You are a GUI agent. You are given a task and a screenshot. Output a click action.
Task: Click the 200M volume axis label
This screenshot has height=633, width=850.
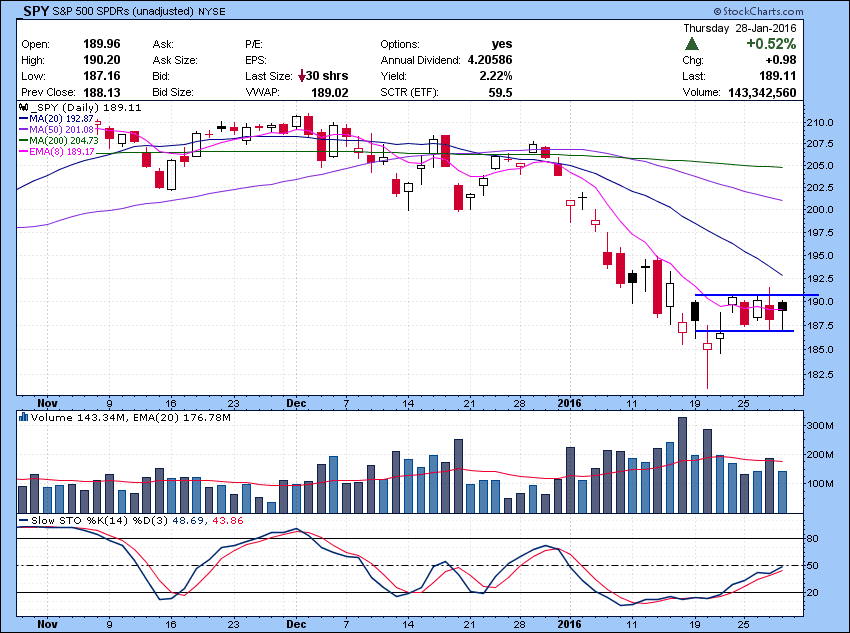(x=821, y=455)
